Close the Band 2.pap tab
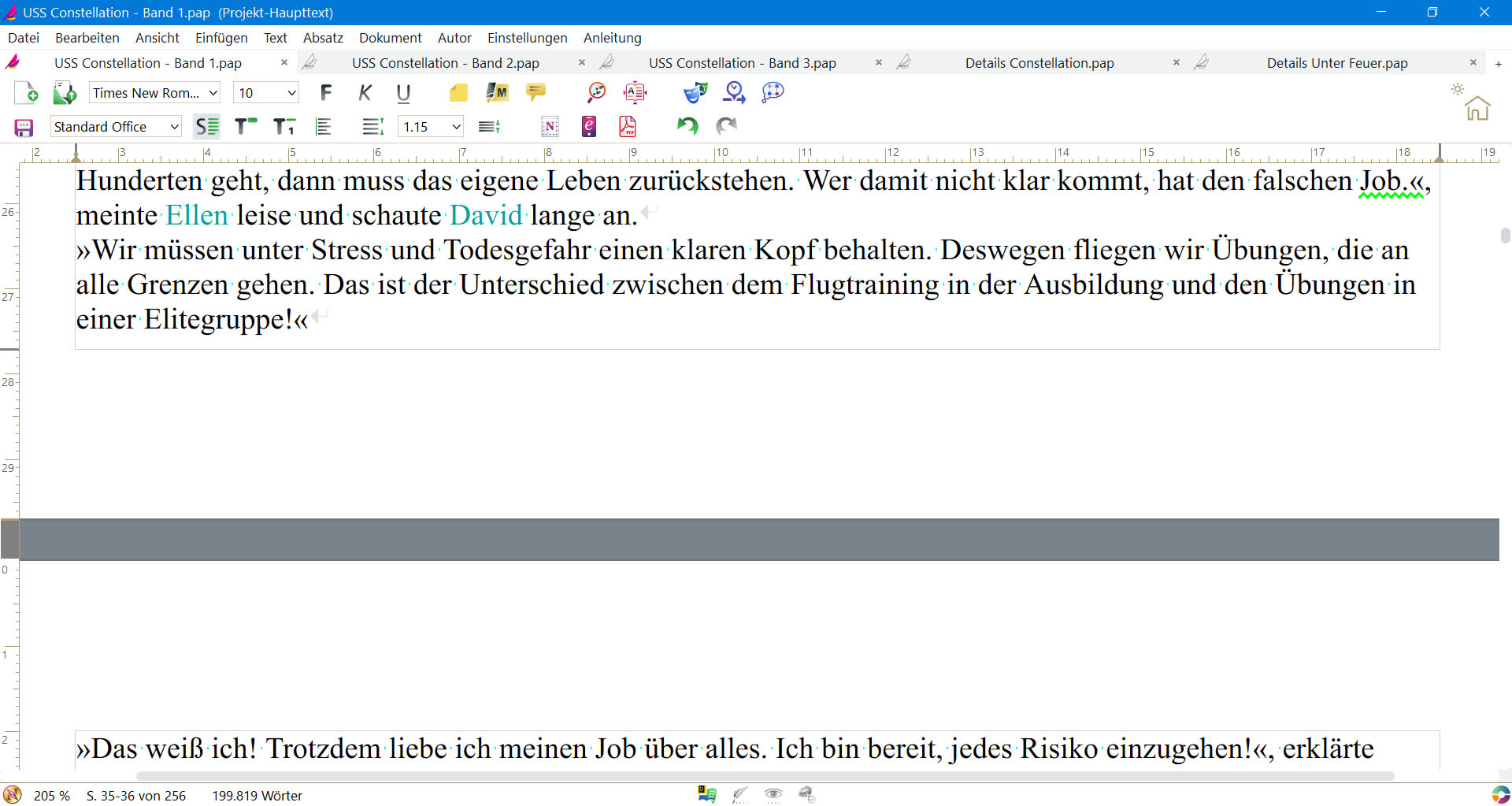1512x806 pixels. tap(582, 62)
